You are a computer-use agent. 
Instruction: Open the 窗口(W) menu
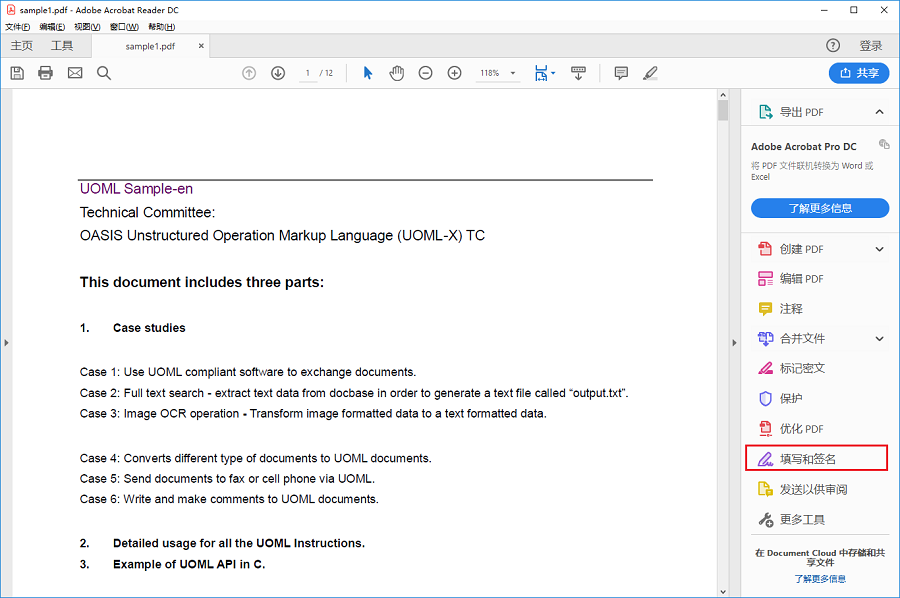(x=124, y=27)
